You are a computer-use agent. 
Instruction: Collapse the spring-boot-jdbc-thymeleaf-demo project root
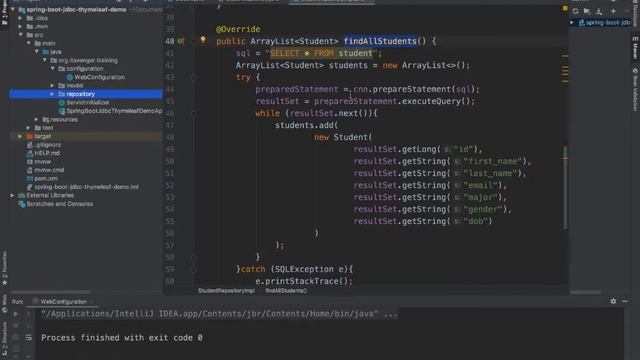(x=13, y=9)
